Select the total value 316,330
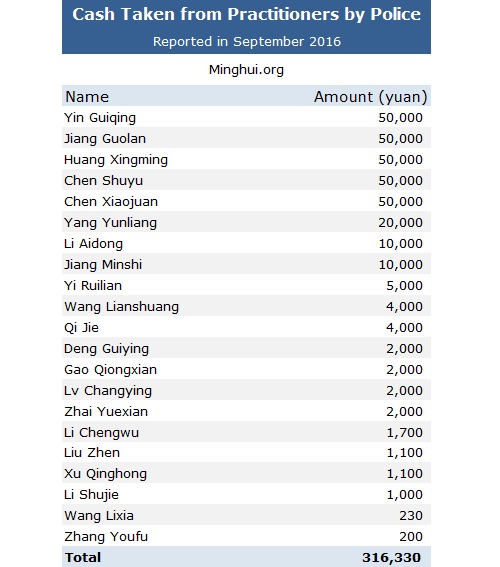Image resolution: width=500 pixels, height=567 pixels. point(392,557)
